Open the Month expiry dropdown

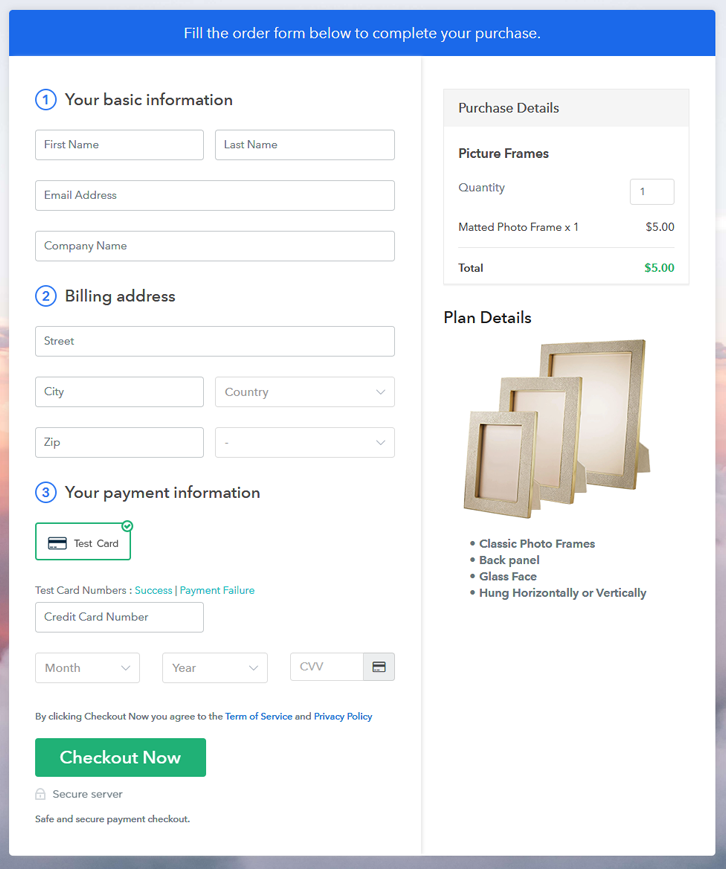(88, 668)
